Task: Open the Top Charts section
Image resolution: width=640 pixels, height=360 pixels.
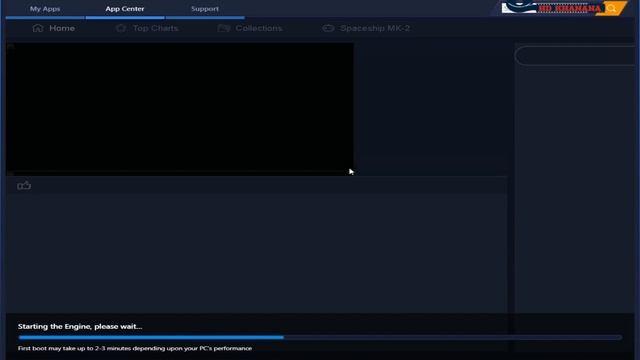Action: pyautogui.click(x=147, y=28)
